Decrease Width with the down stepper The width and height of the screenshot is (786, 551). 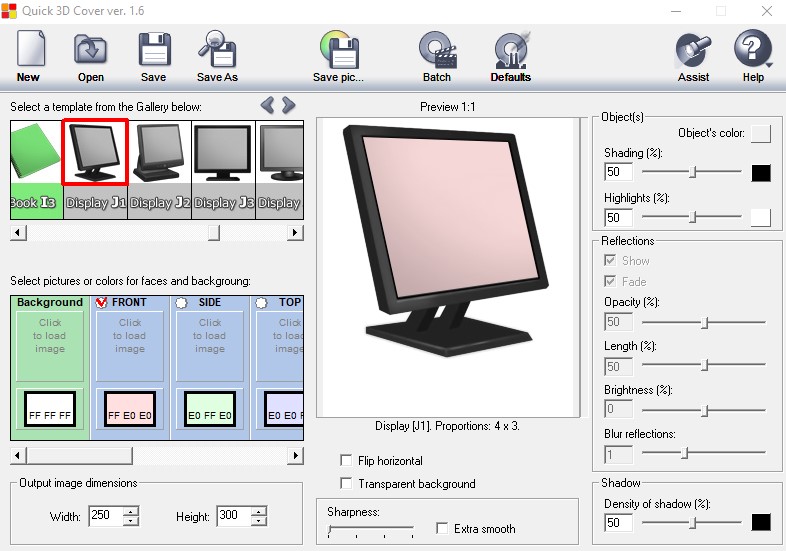pyautogui.click(x=131, y=520)
